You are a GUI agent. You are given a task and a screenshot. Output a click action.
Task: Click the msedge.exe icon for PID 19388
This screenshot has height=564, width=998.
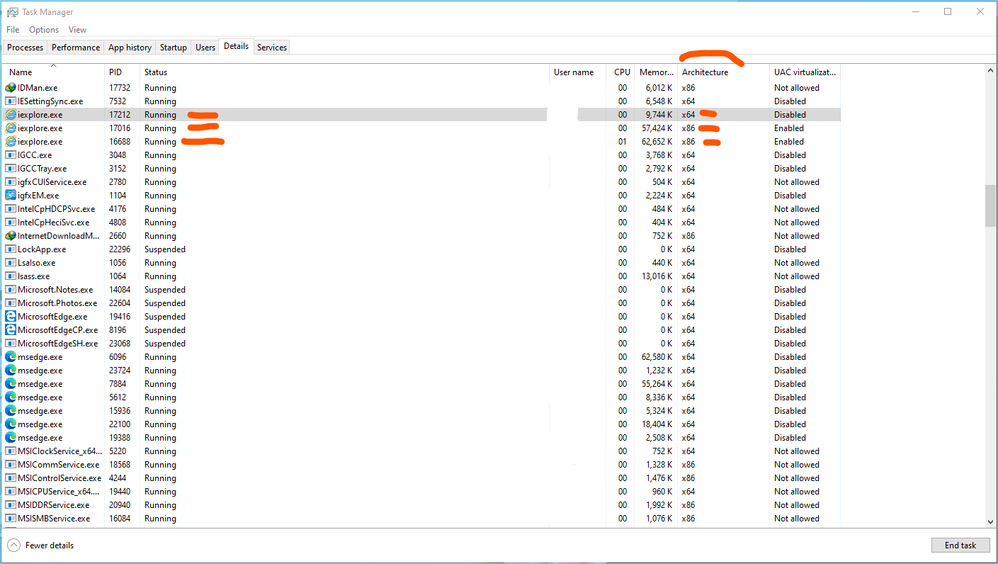tap(10, 437)
